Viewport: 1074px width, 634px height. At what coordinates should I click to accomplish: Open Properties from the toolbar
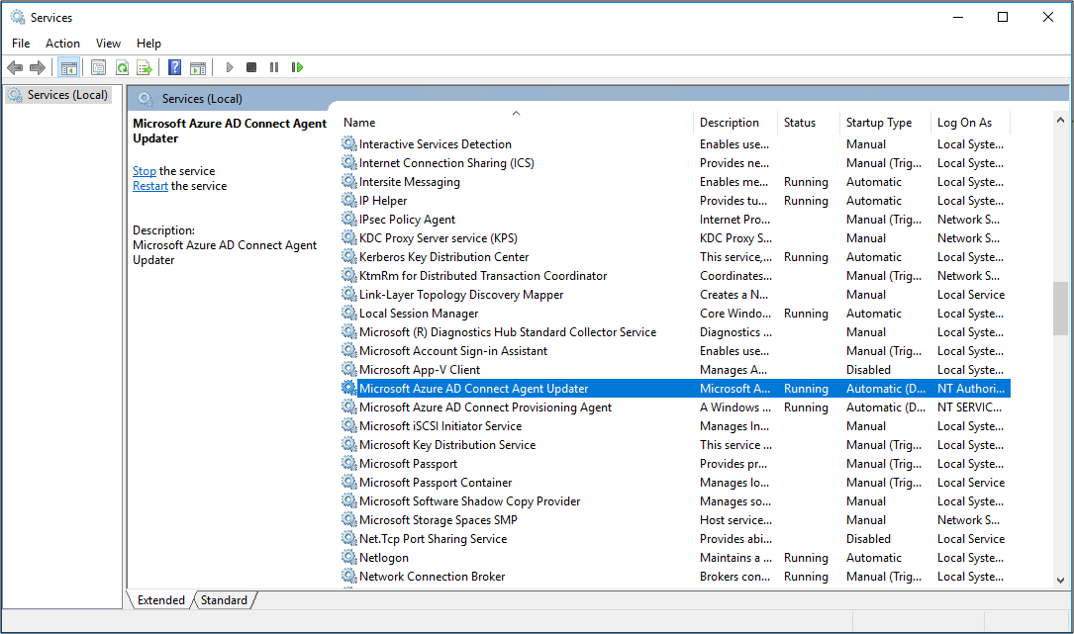click(x=97, y=67)
